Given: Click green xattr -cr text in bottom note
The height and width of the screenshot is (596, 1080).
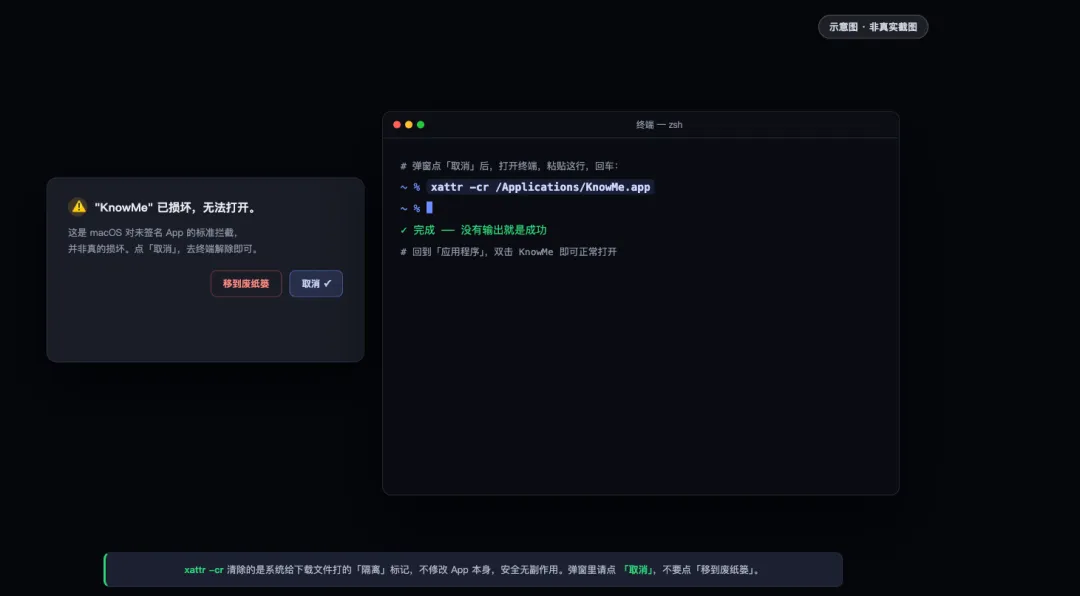Looking at the screenshot, I should 204,570.
